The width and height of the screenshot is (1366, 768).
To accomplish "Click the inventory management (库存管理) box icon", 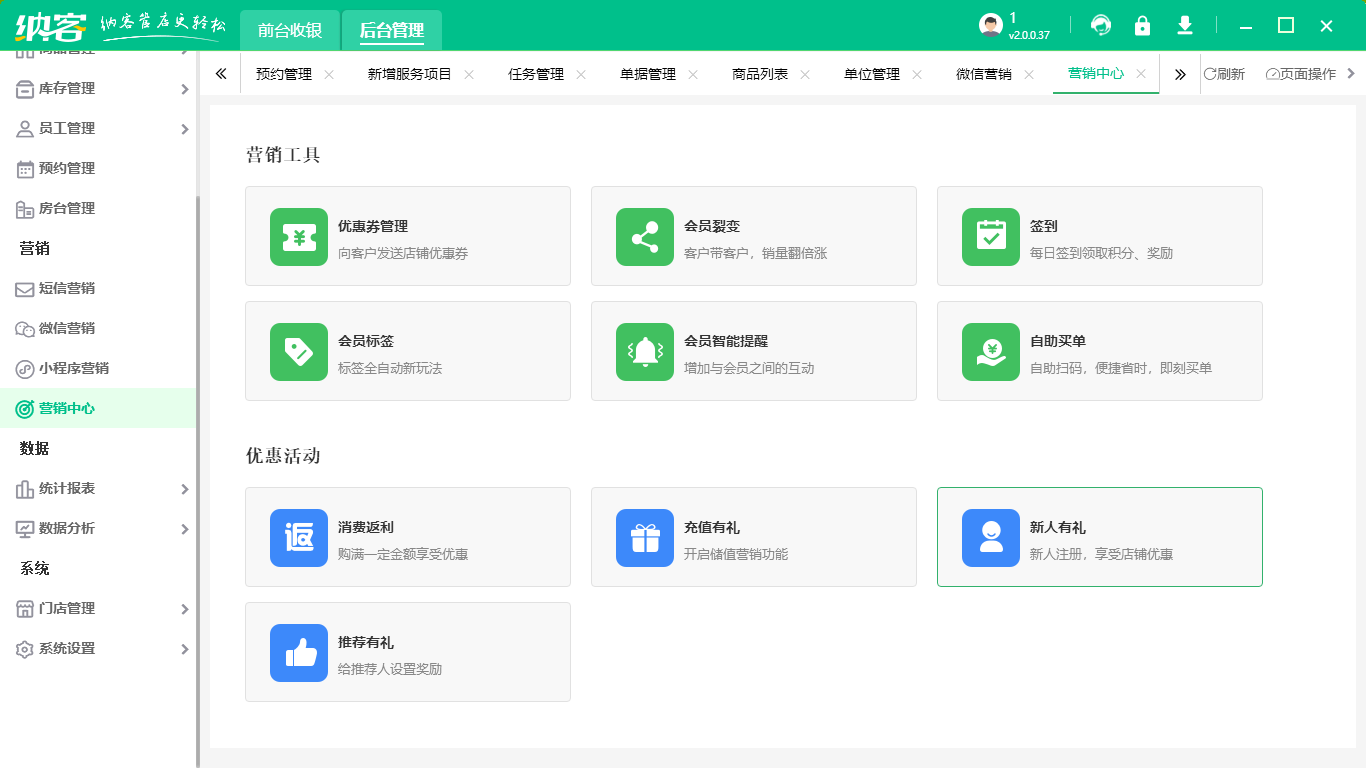I will 25,89.
